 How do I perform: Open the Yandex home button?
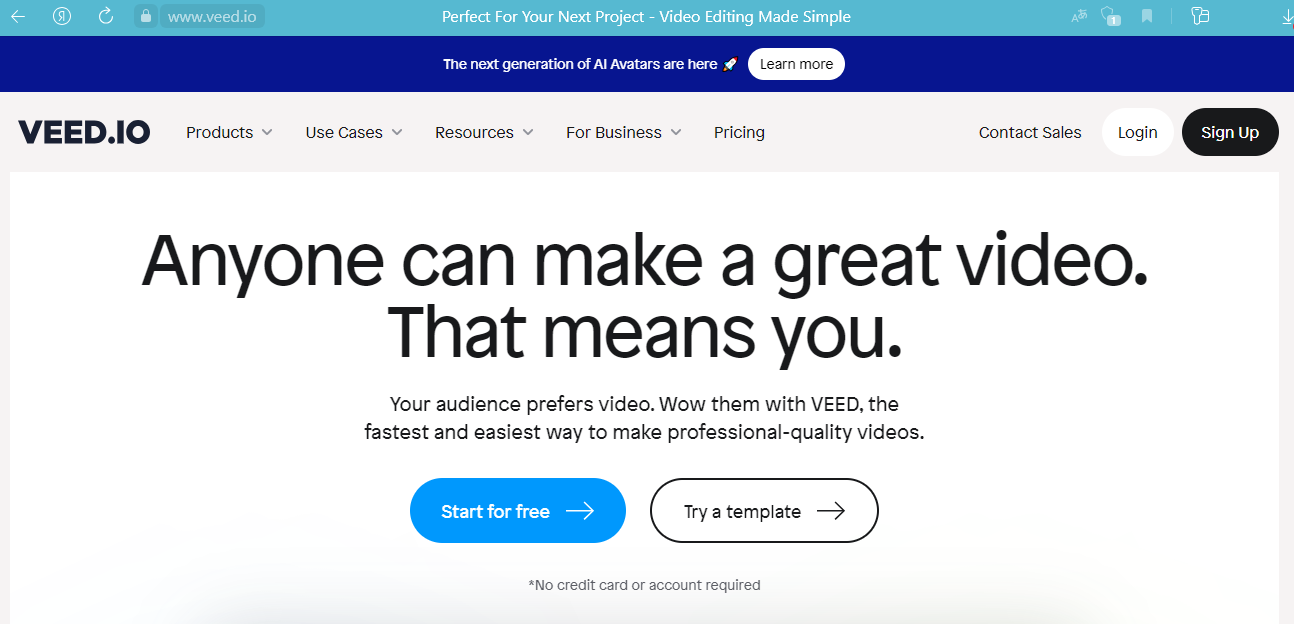point(62,16)
